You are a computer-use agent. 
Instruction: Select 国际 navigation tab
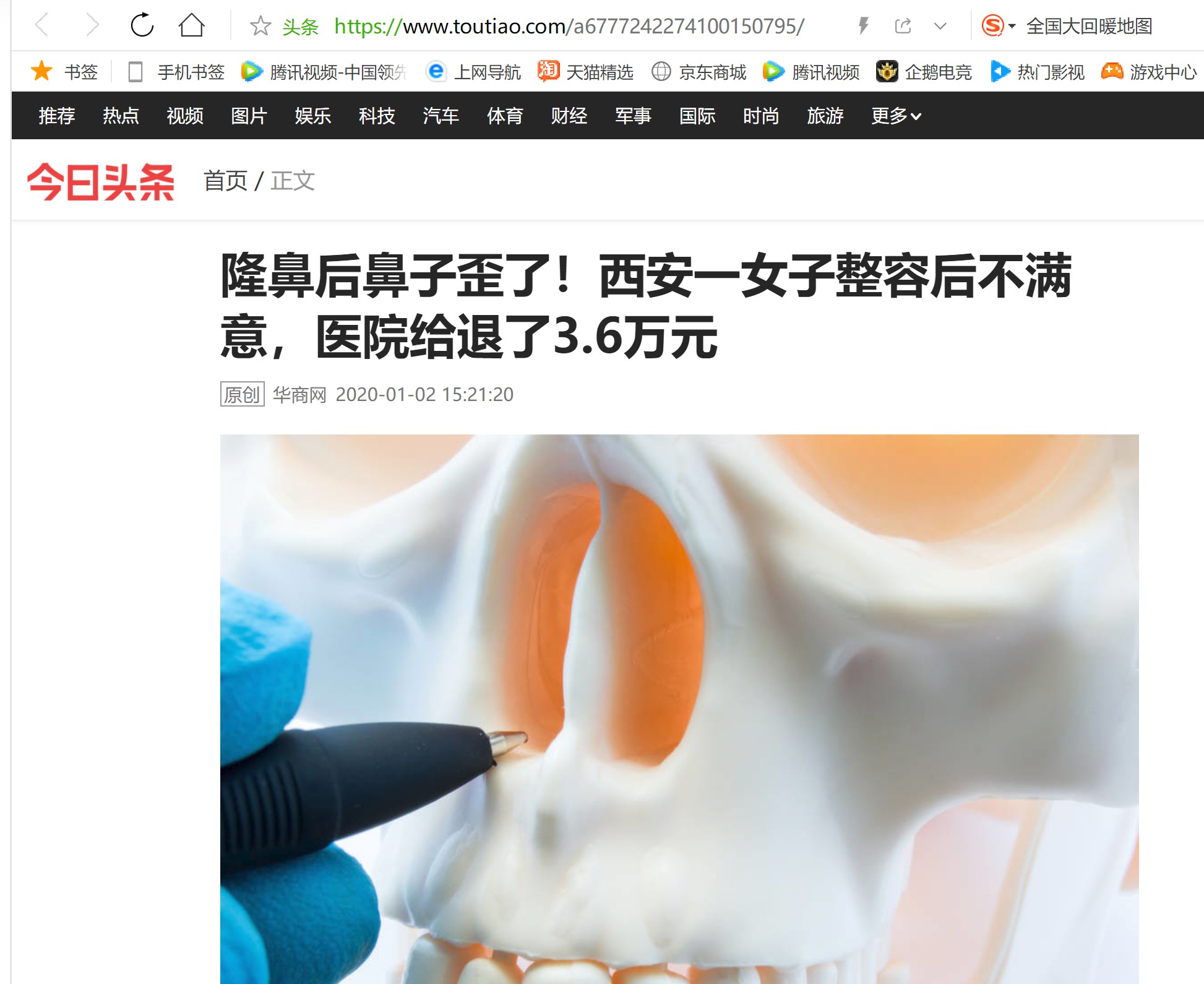tap(697, 116)
